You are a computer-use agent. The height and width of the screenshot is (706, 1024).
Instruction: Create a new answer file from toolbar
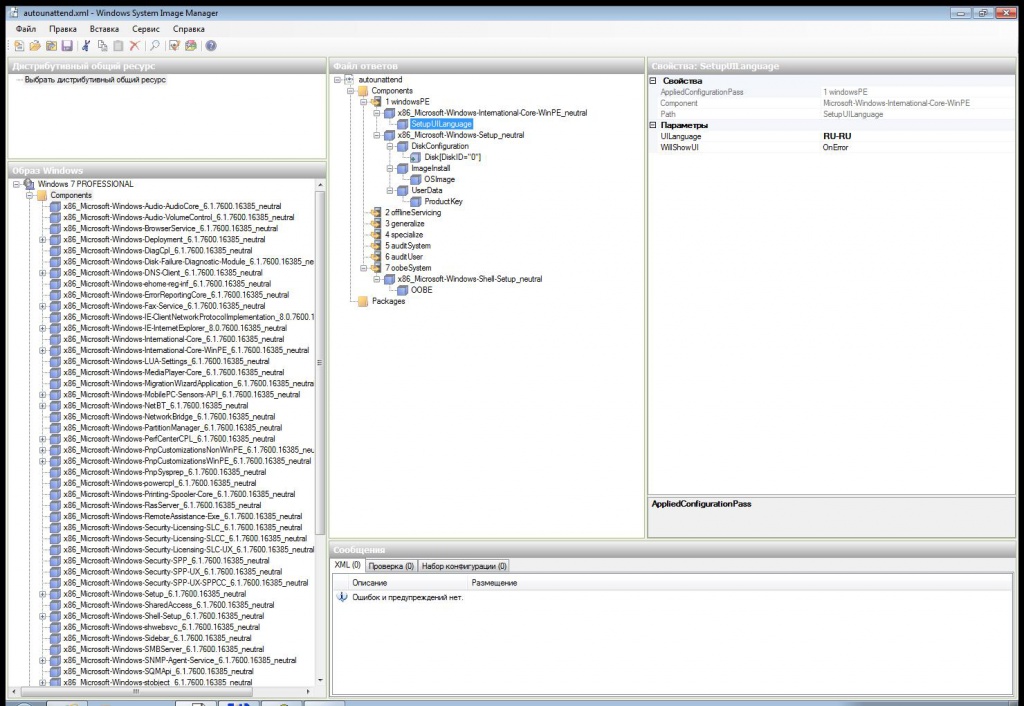(x=19, y=46)
